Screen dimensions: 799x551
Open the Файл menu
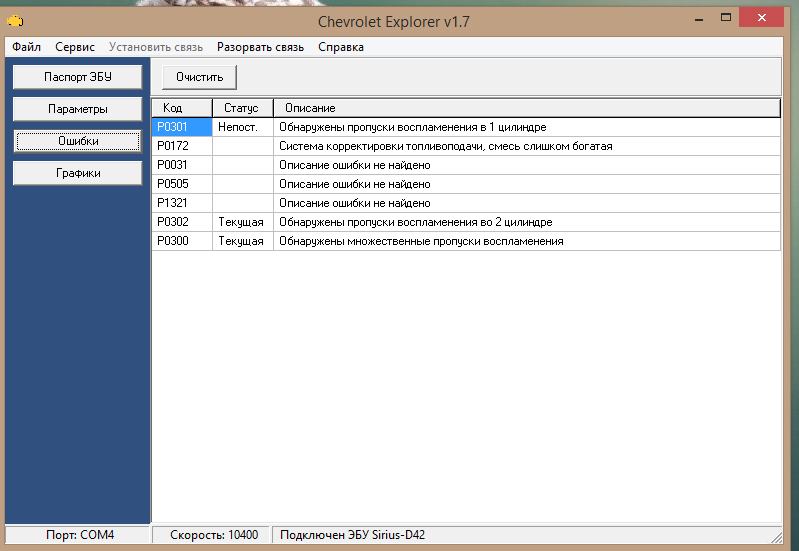[26, 47]
